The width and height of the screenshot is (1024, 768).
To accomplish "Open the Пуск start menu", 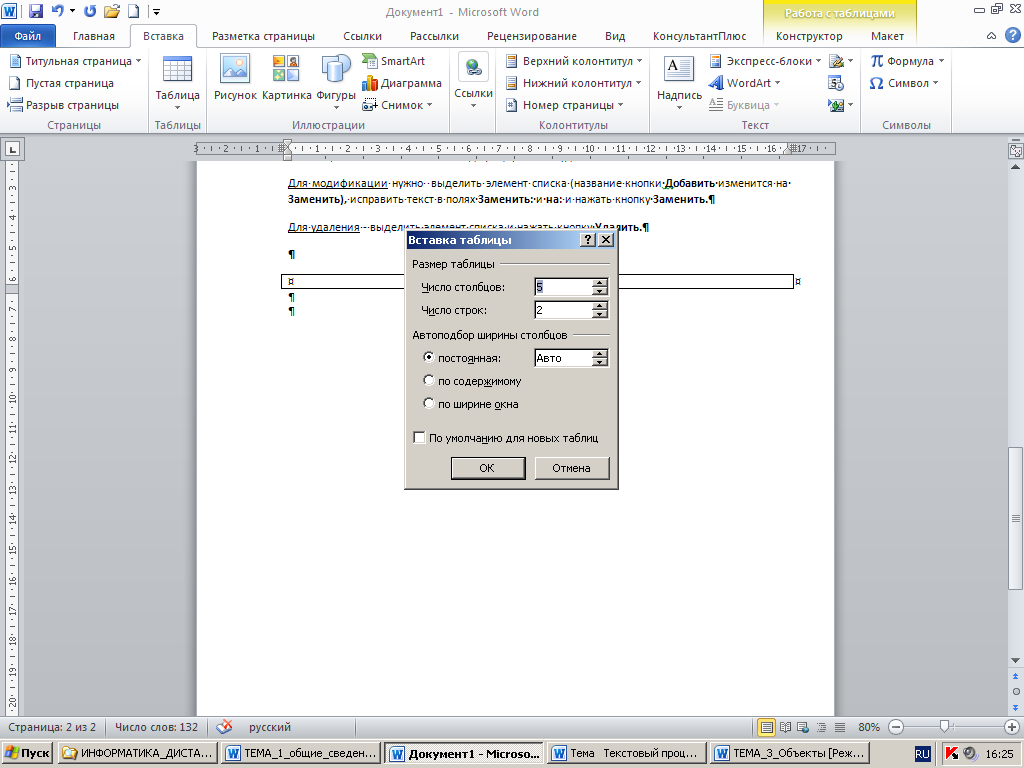I will 27,753.
